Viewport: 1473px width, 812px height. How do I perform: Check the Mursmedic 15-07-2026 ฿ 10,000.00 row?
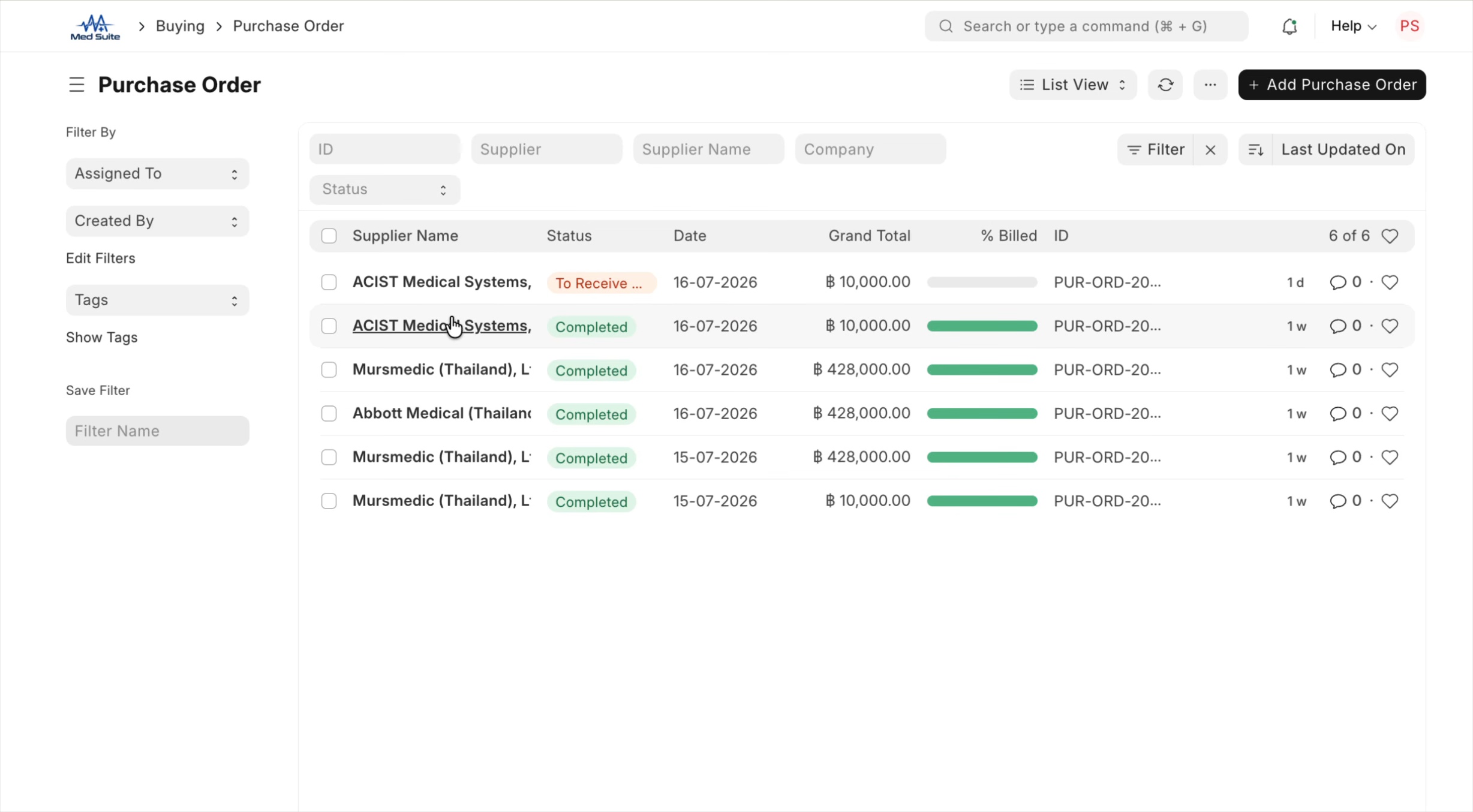pos(329,501)
